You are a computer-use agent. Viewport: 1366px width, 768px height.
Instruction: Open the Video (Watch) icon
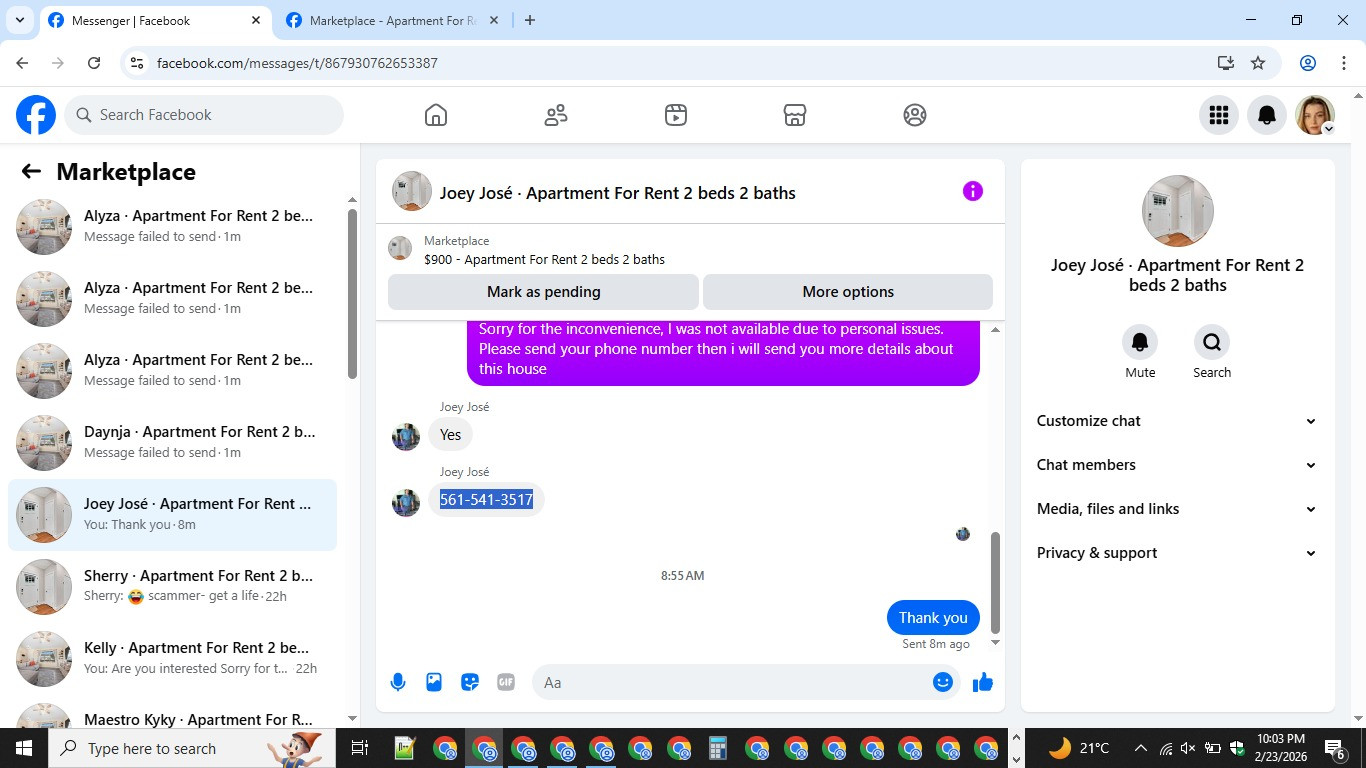tap(676, 115)
